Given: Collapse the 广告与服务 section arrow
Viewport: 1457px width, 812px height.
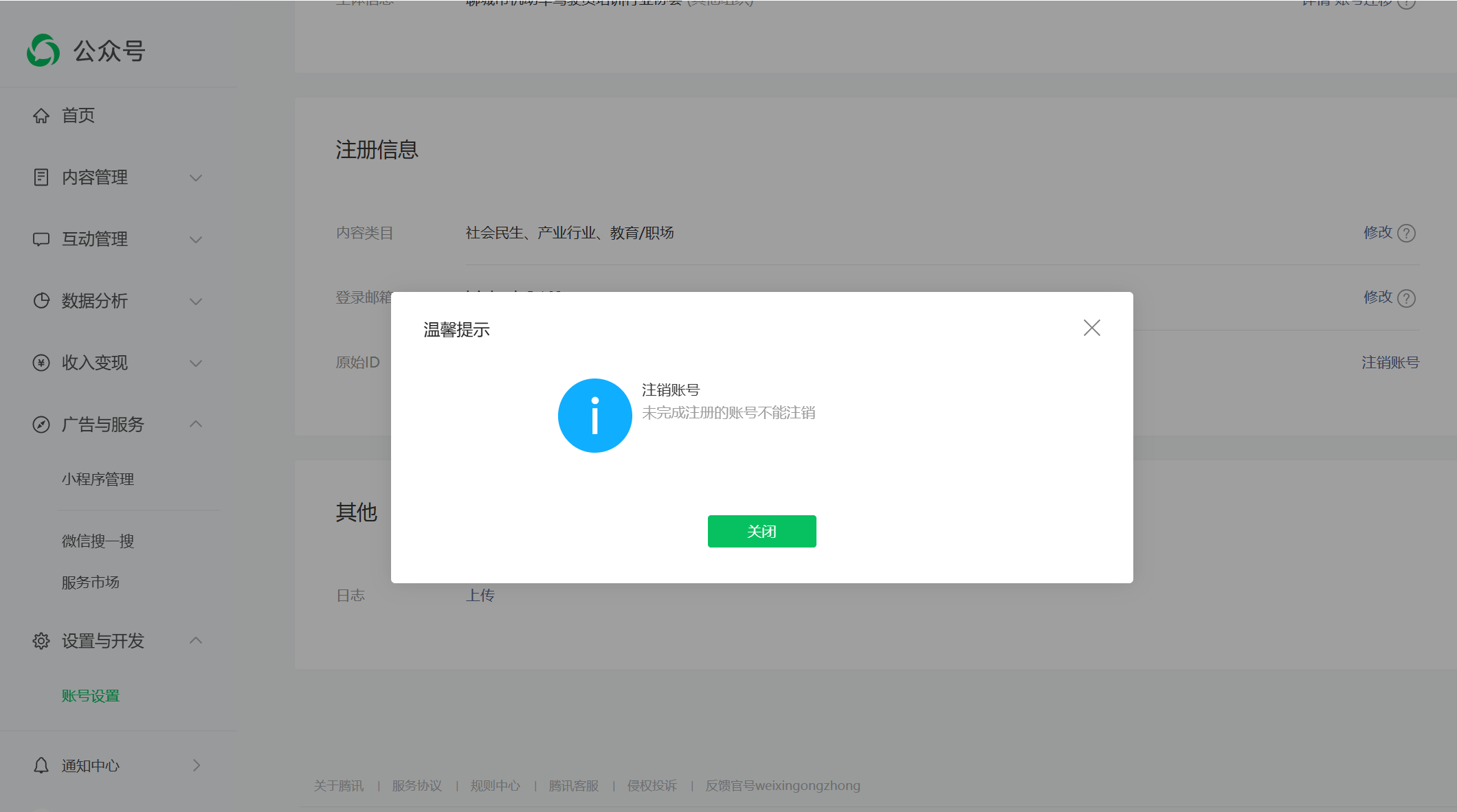Looking at the screenshot, I should [x=196, y=424].
